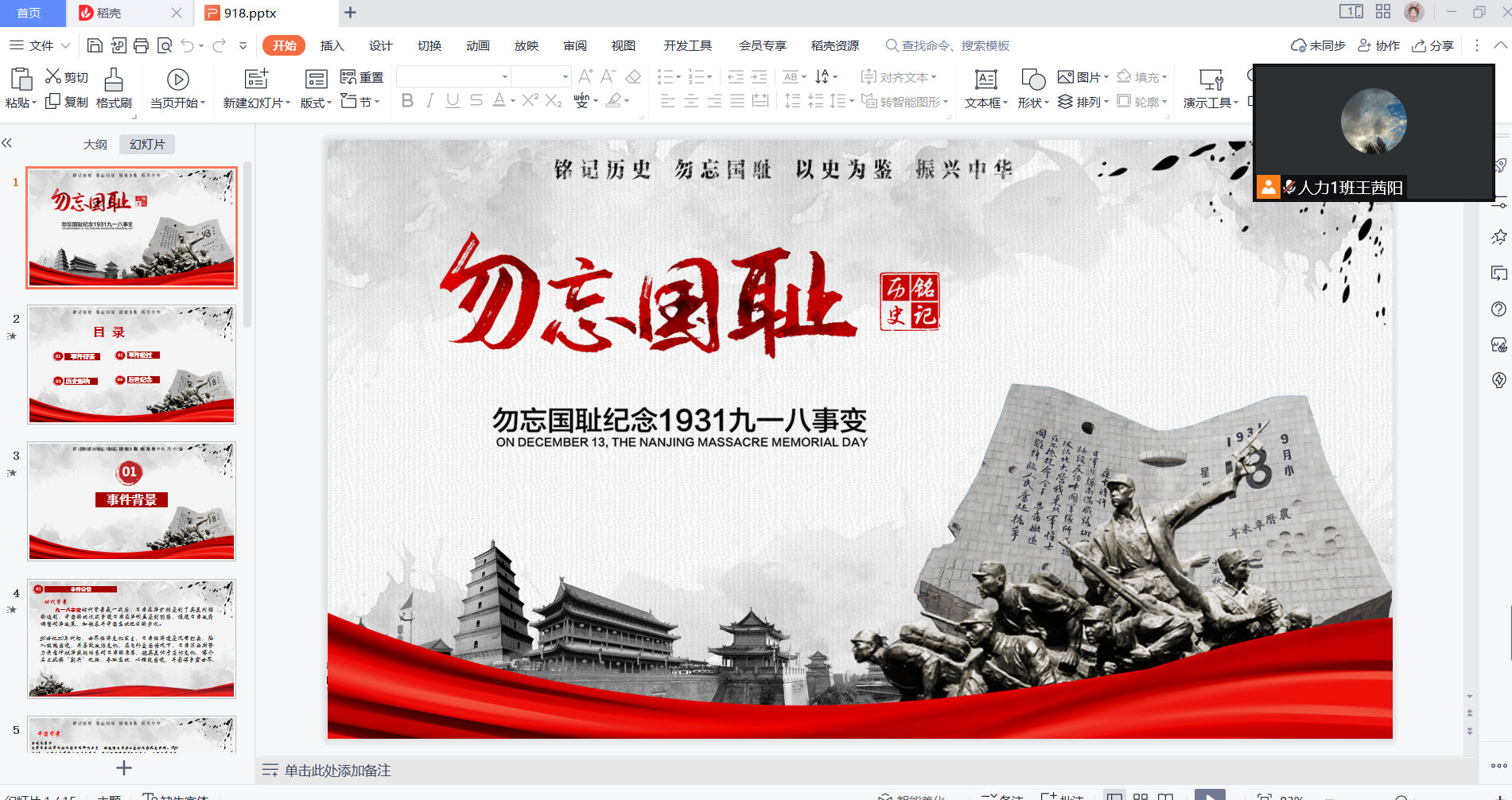Expand the Layout (版式) dropdown
This screenshot has width=1512, height=800.
pyautogui.click(x=316, y=103)
